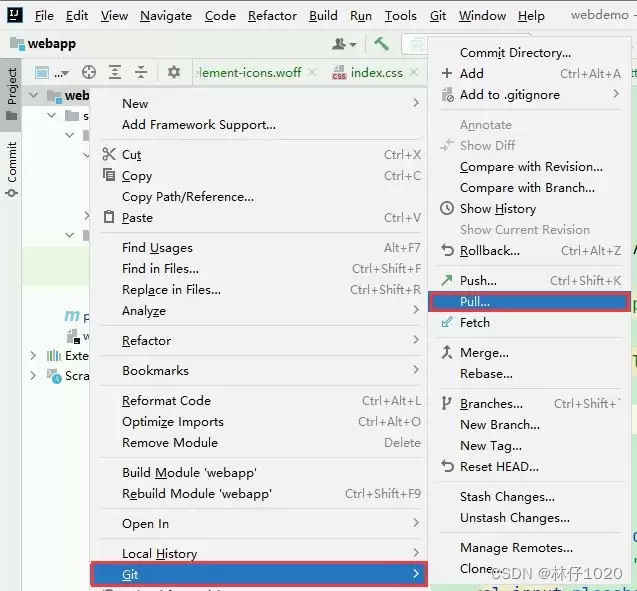The width and height of the screenshot is (637, 591).
Task: Open the Commit tool window sidebar tab
Action: pos(11,168)
